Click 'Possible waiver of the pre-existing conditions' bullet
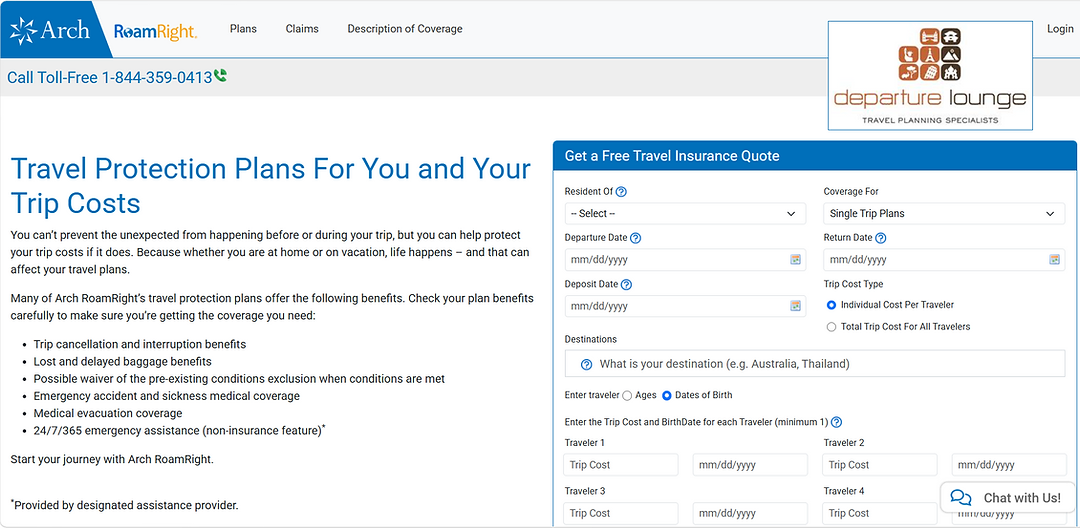Screen dimensions: 1080x529 (239, 379)
